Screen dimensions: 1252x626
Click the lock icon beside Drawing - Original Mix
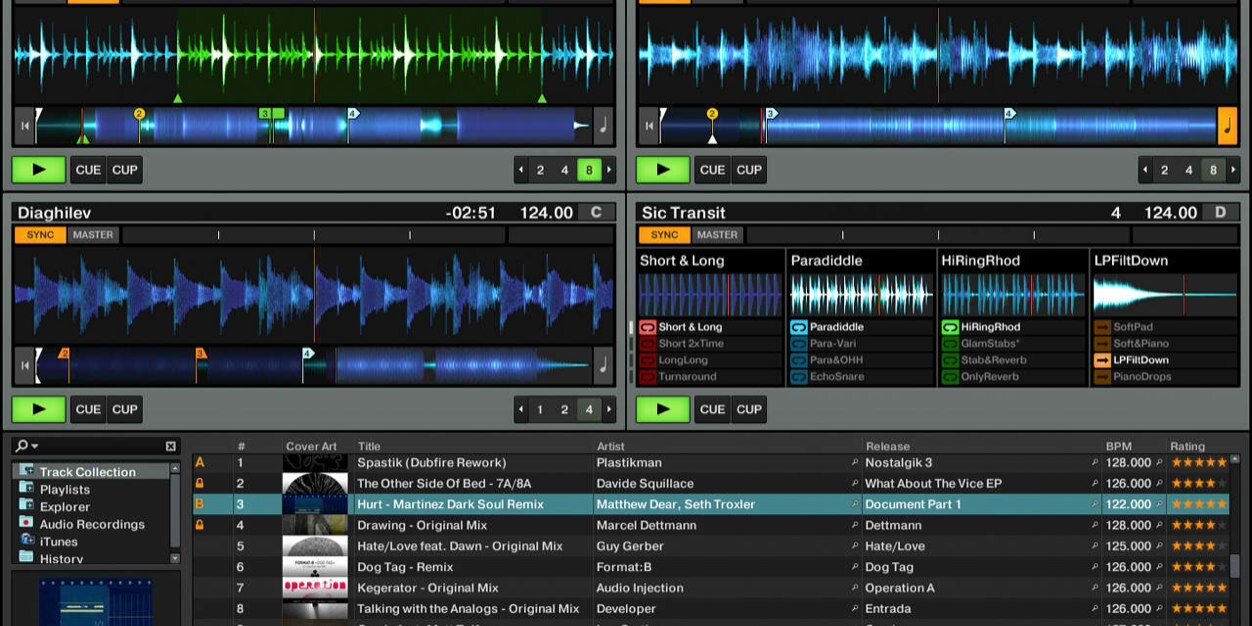(199, 525)
